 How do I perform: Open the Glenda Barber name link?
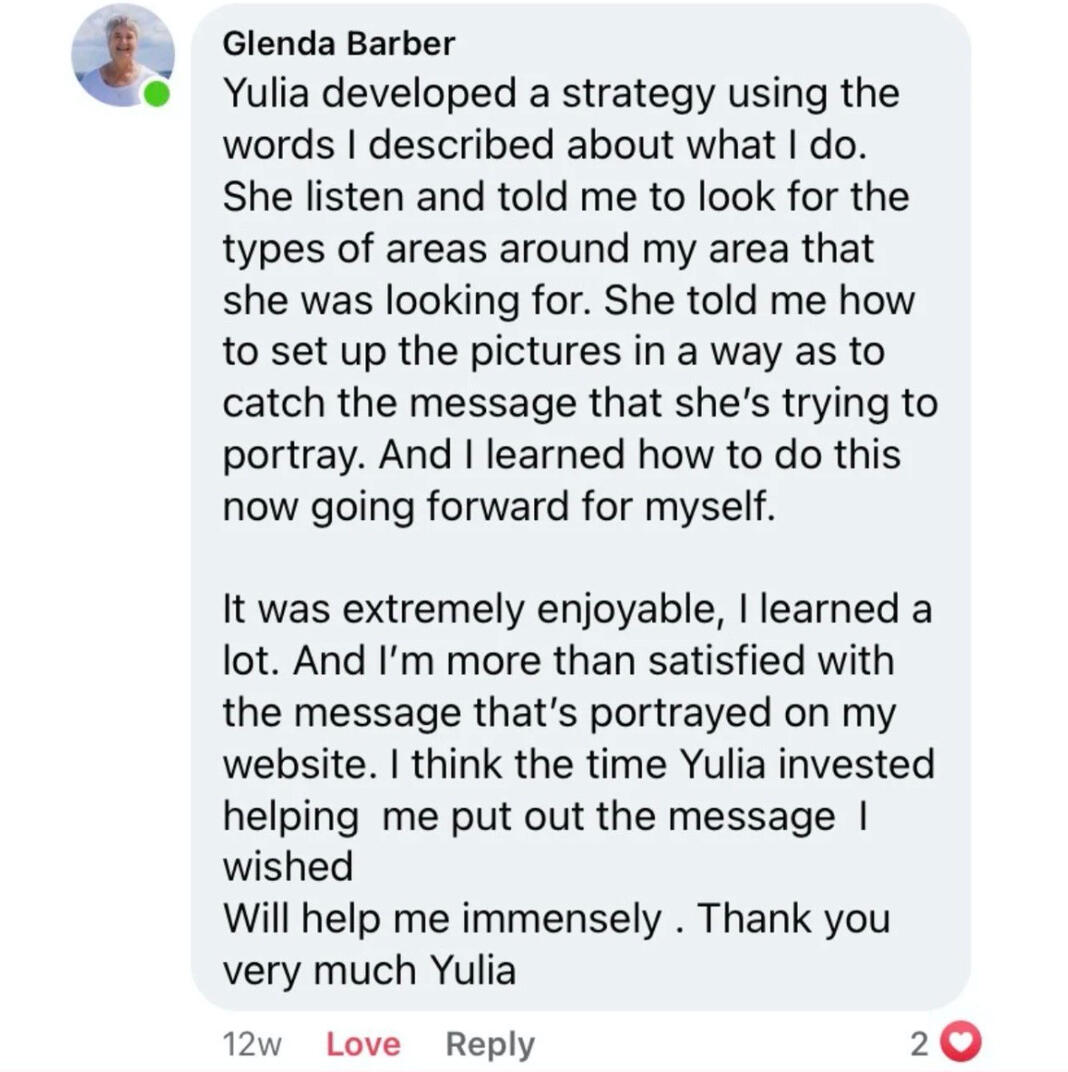pos(338,44)
